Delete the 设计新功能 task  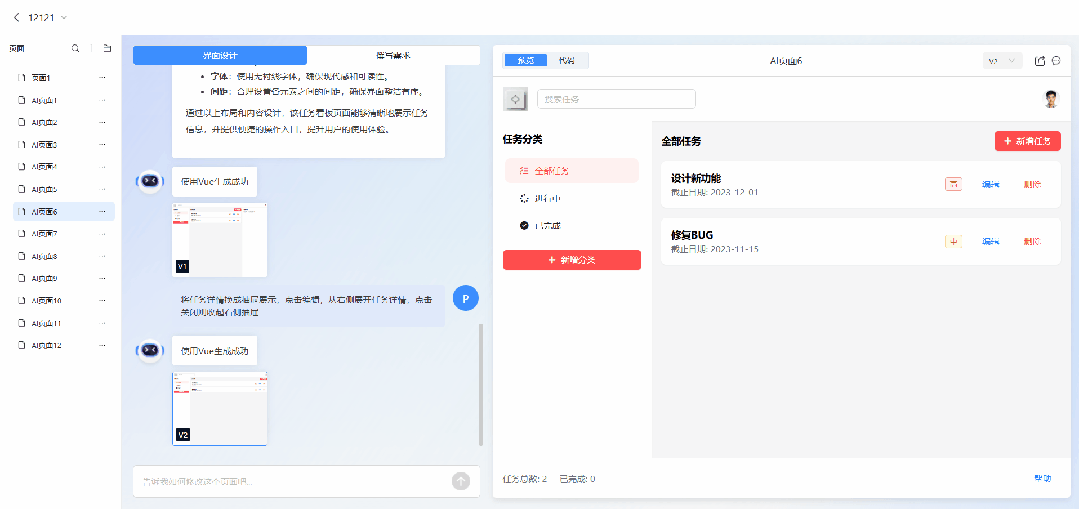click(1032, 184)
